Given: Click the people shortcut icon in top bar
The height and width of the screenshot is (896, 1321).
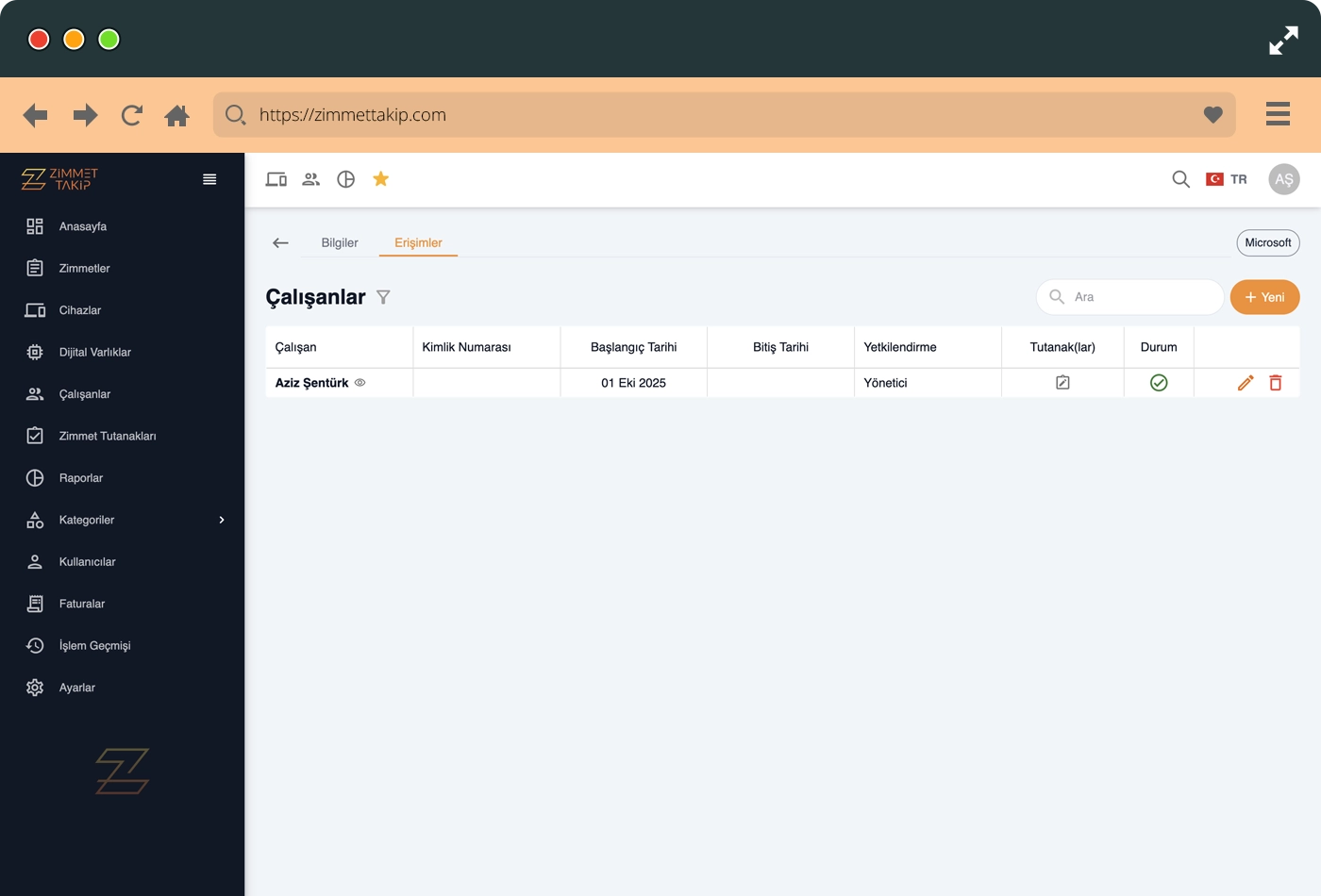Looking at the screenshot, I should [x=311, y=179].
